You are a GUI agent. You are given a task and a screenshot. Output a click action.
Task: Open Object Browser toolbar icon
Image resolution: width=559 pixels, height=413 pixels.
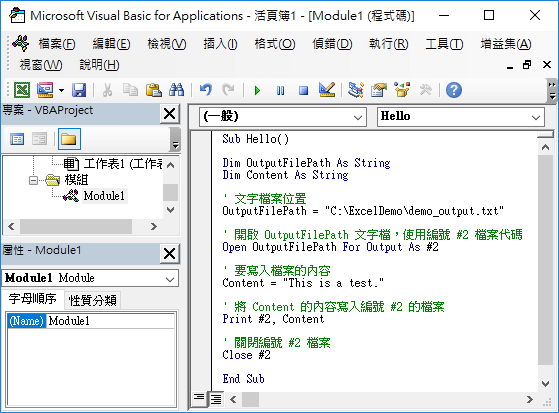click(x=402, y=90)
